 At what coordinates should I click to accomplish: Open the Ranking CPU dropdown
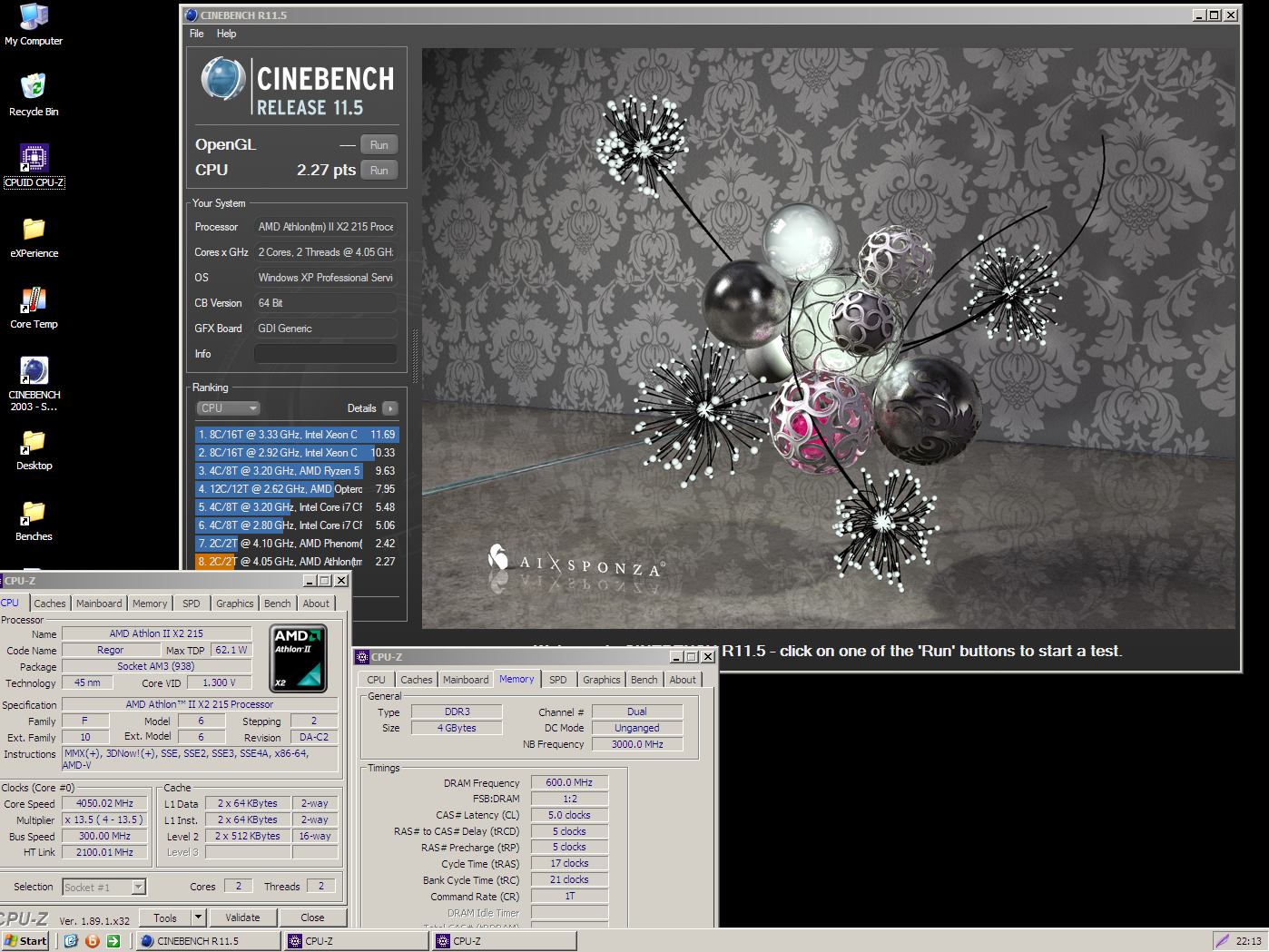[x=229, y=408]
